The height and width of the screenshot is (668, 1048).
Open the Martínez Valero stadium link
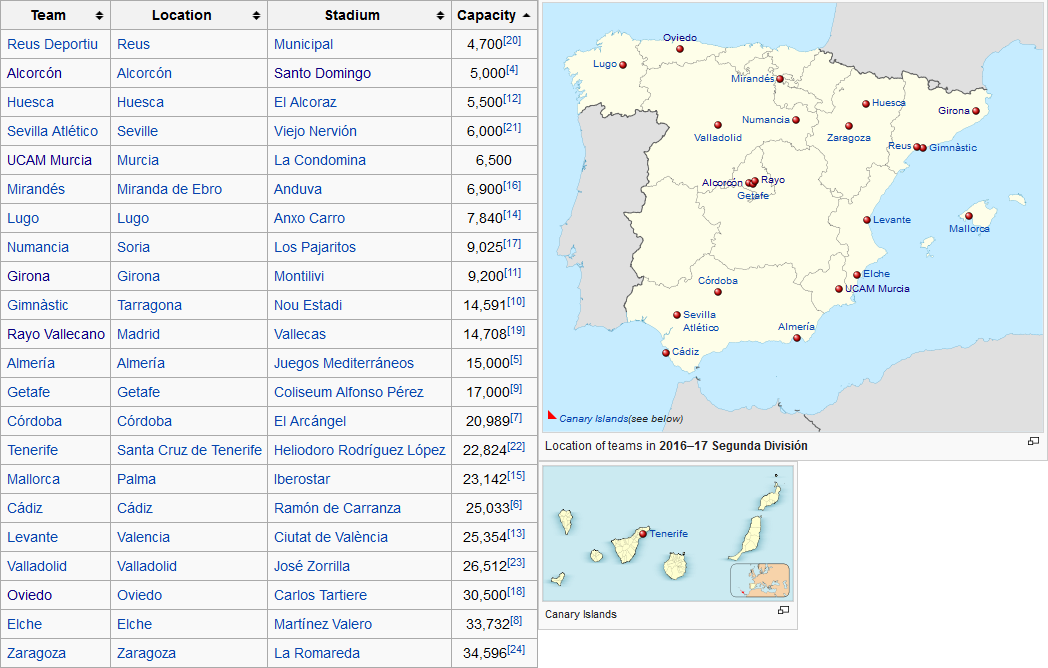323,625
